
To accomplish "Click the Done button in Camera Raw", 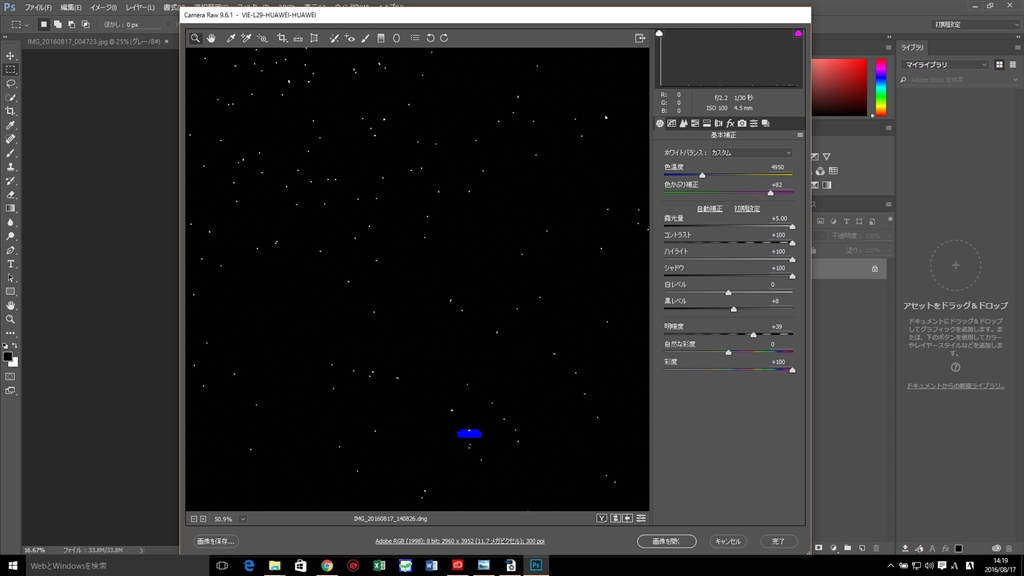I will pyautogui.click(x=778, y=541).
